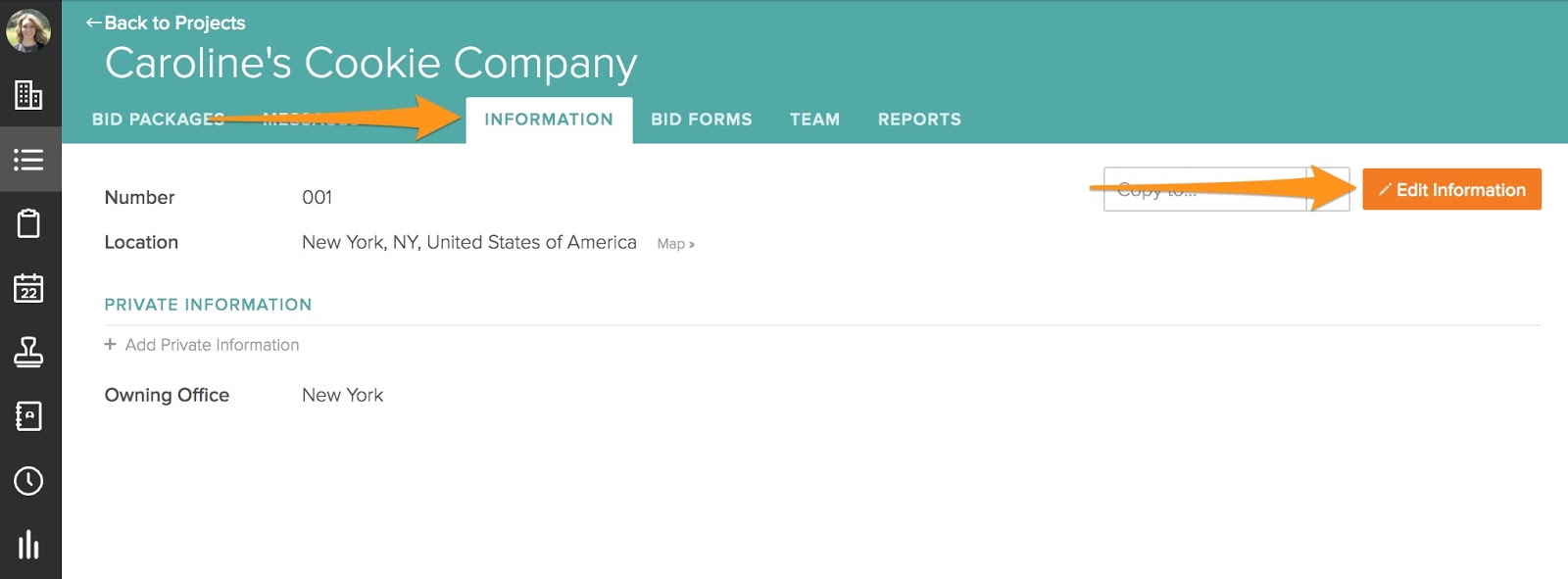Open the Reports tab
The width and height of the screenshot is (1568, 579).
coord(919,120)
